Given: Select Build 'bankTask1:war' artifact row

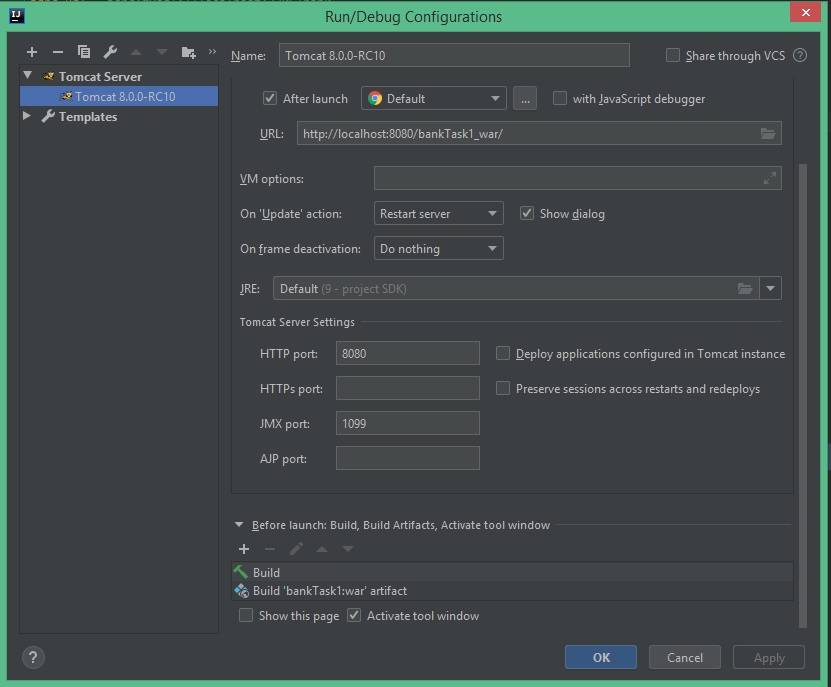Looking at the screenshot, I should tap(512, 591).
